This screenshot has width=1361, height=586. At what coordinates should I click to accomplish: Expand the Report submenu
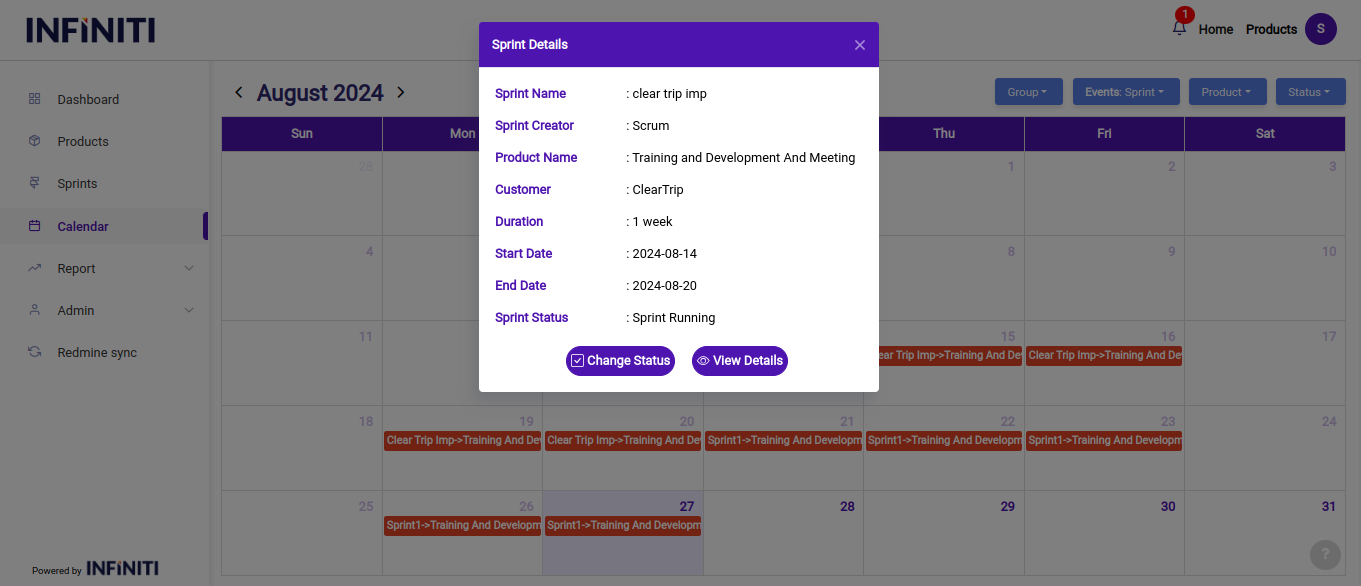189,268
